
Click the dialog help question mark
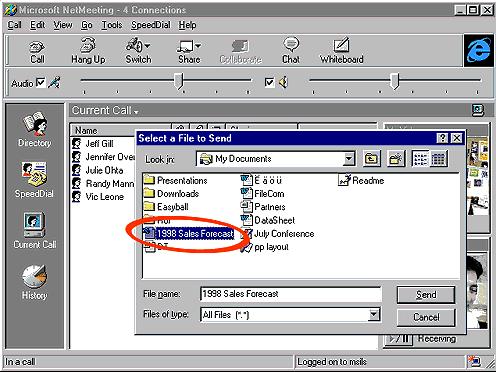[x=442, y=138]
